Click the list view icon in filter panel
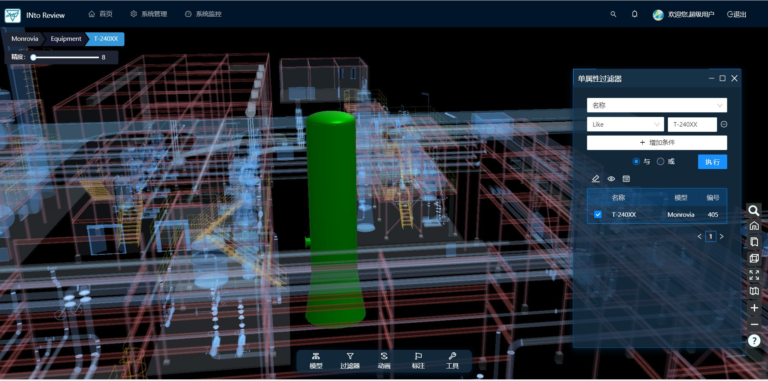 626,179
